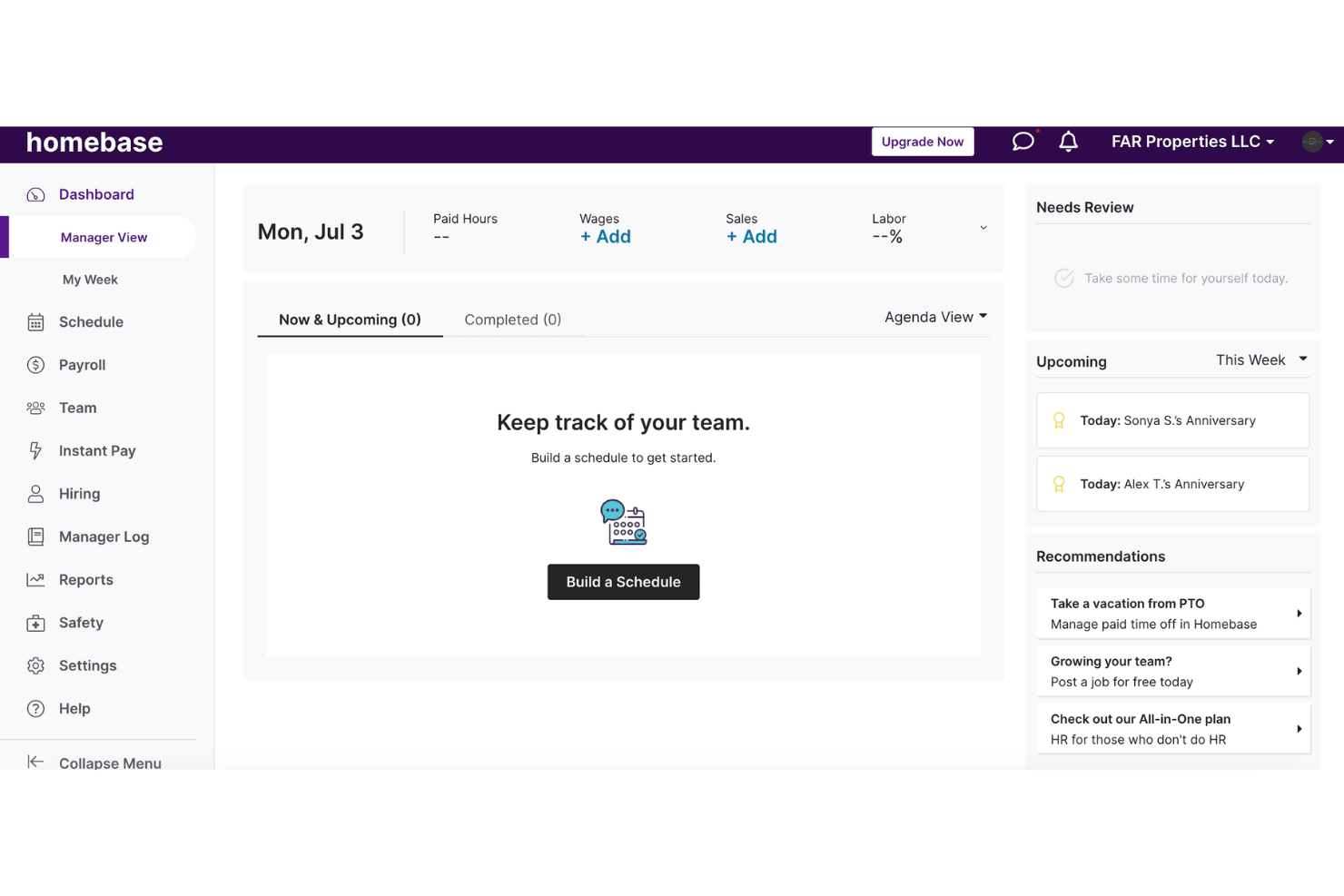Click the Safety first-aid kit icon
This screenshot has width=1344, height=896.
(35, 623)
